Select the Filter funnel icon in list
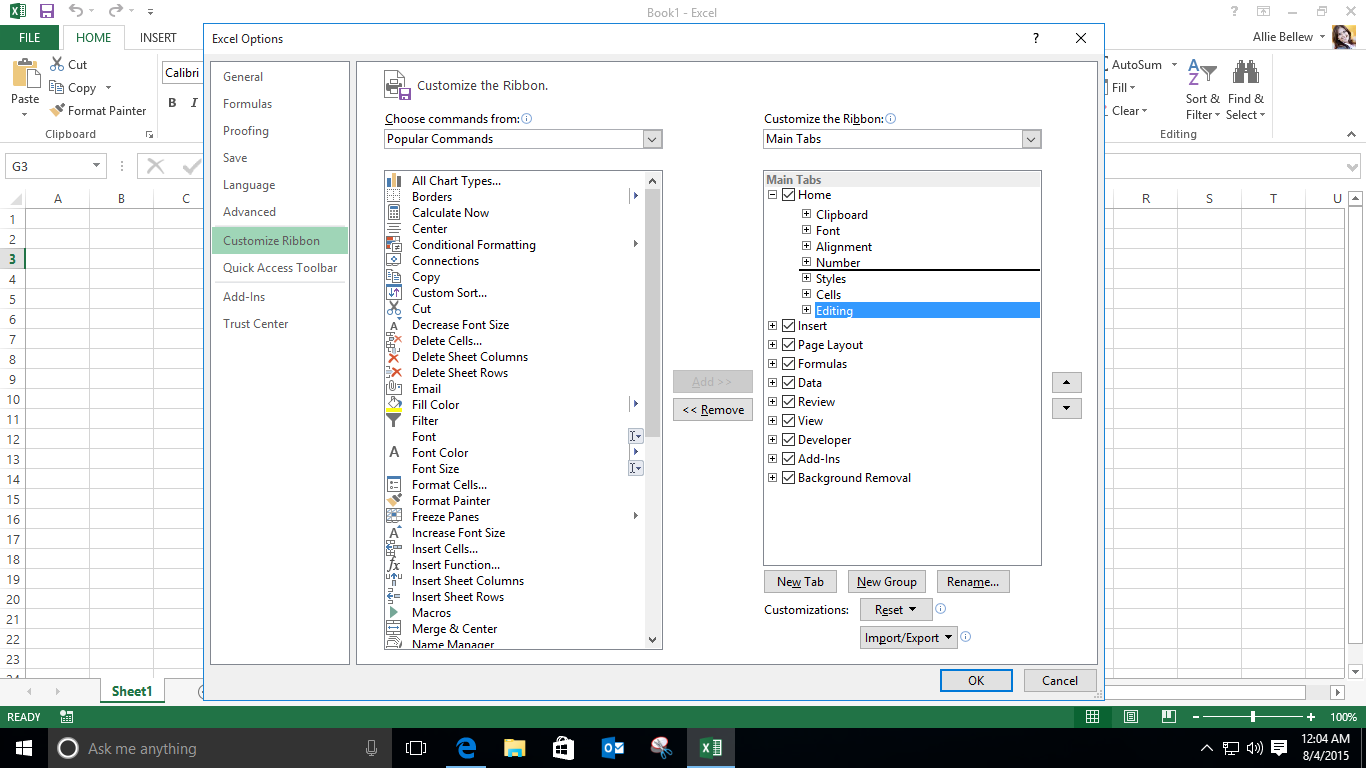 [x=394, y=421]
